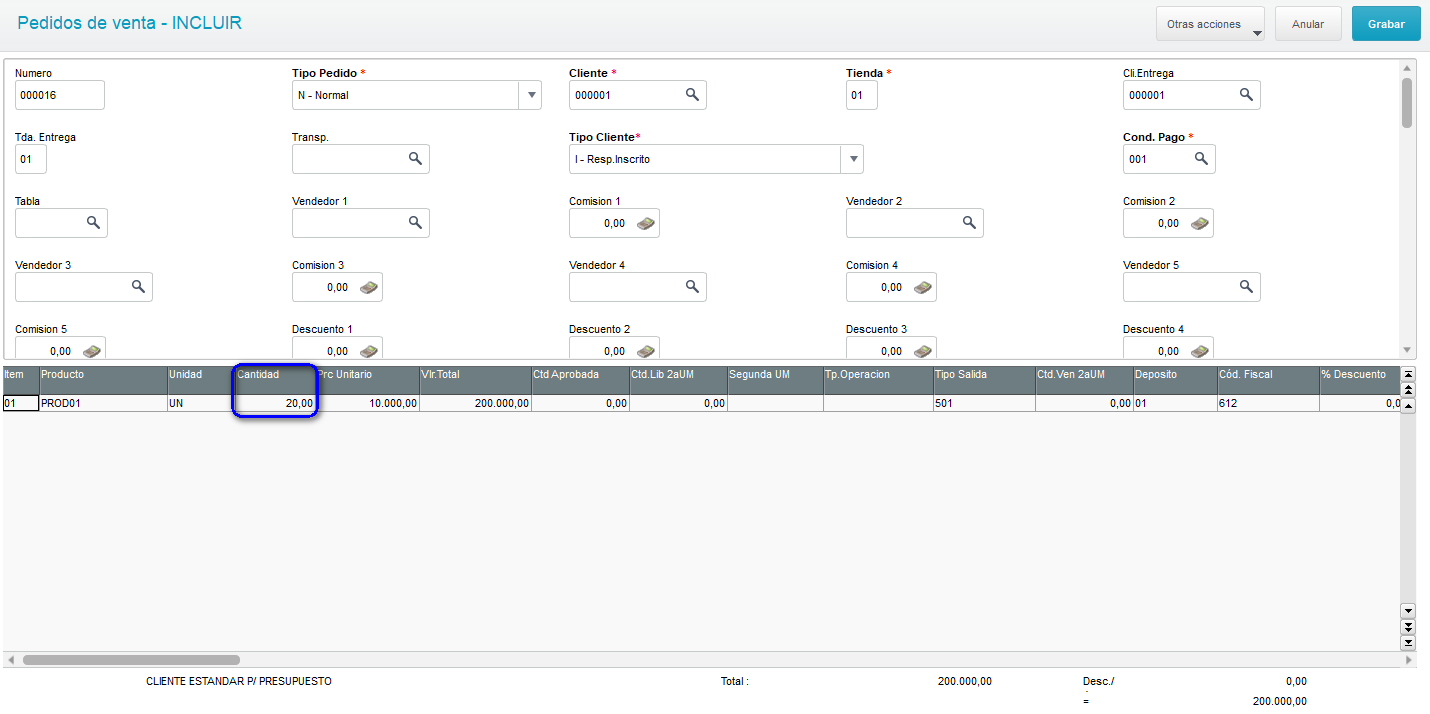Click the Tda. Entrega input field
The image size is (1430, 714).
tap(31, 159)
